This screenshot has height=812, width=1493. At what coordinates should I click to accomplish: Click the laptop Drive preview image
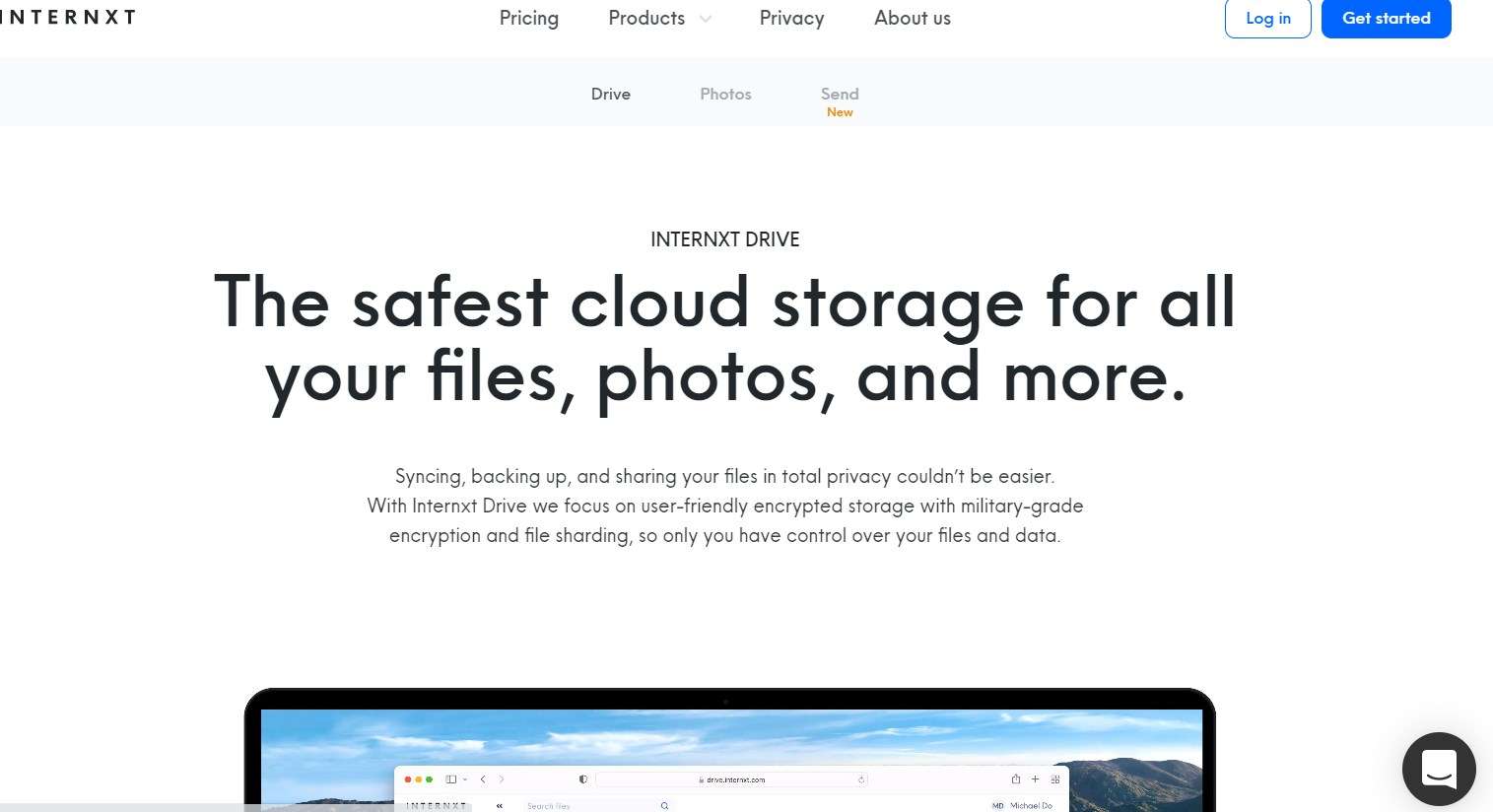click(729, 750)
